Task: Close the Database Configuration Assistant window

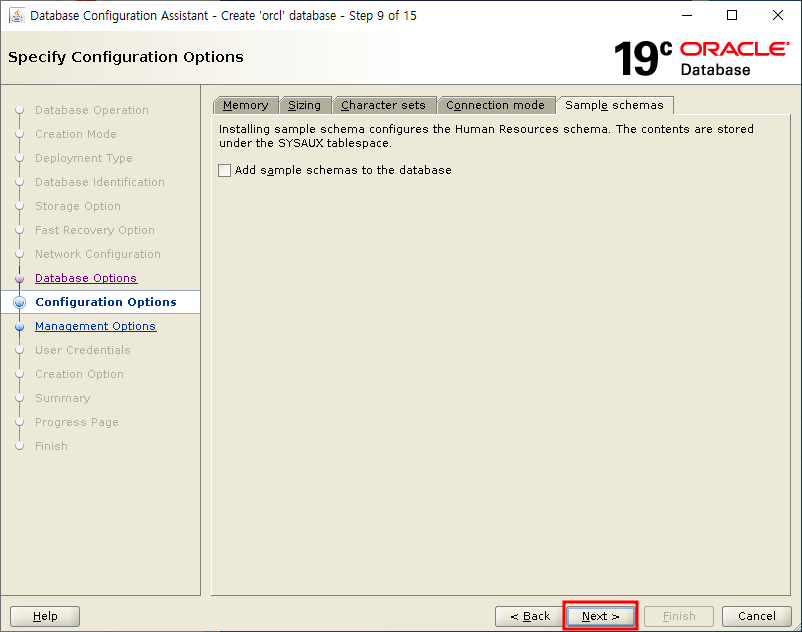Action: click(x=778, y=15)
